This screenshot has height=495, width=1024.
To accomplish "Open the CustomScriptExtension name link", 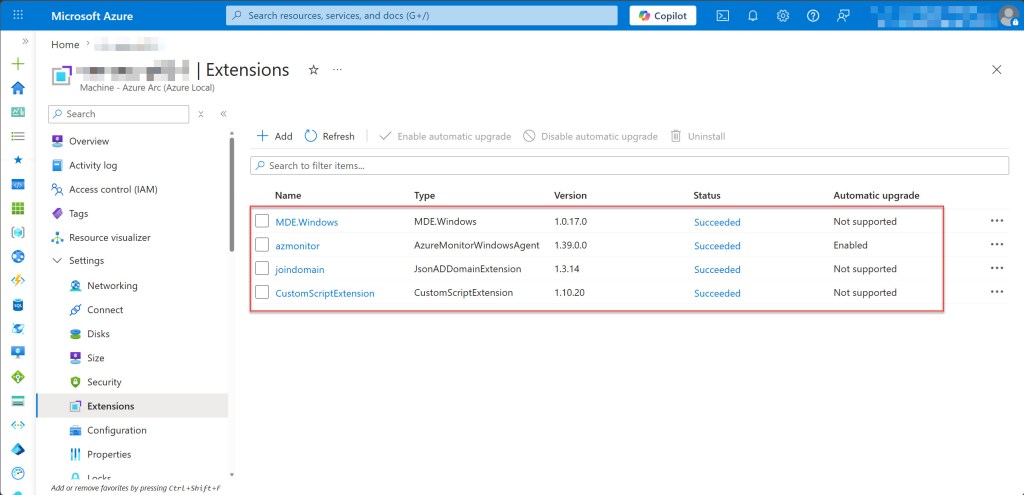I will tap(324, 294).
